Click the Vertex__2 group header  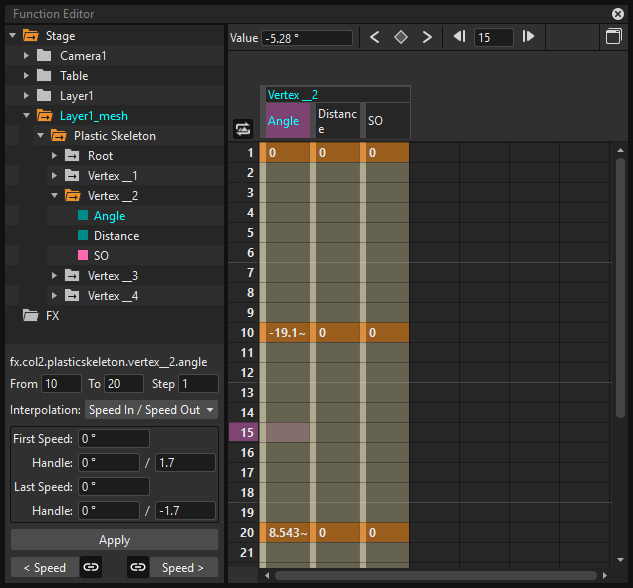(338, 95)
